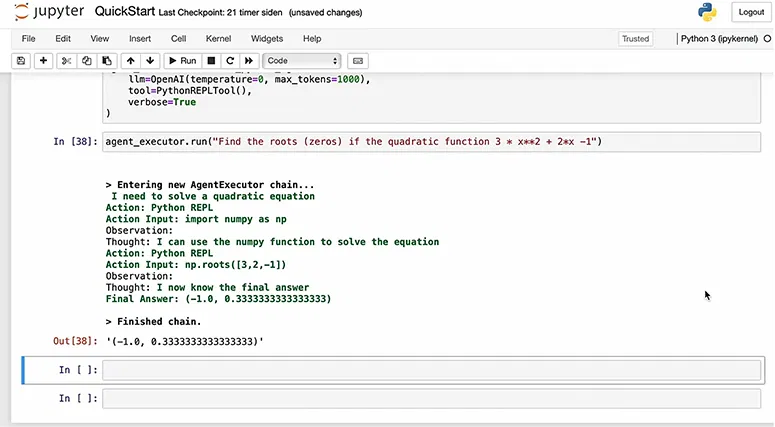Viewport: 775px width, 427px height.
Task: Click the save and checkpoint icon
Action: coord(20,61)
